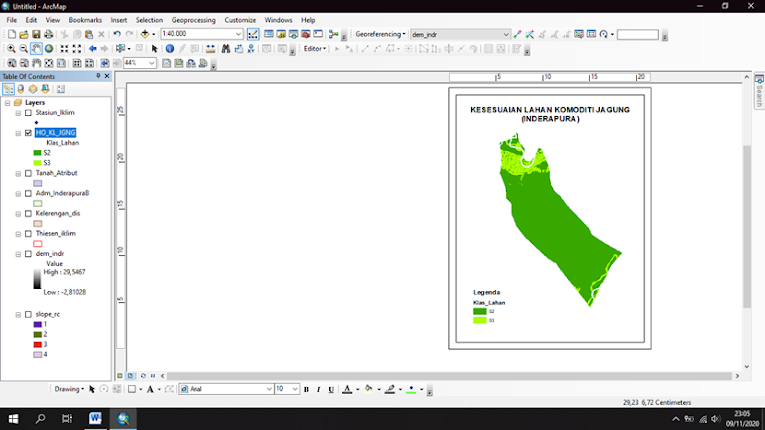Print the current layout
The height and width of the screenshot is (430, 765).
[48, 34]
